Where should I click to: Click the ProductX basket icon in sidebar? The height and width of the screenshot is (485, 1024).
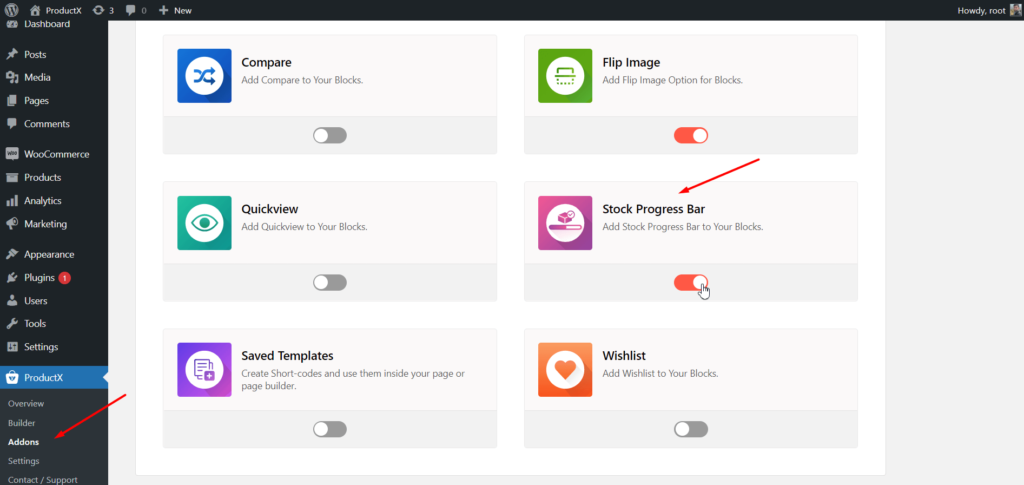(12, 377)
